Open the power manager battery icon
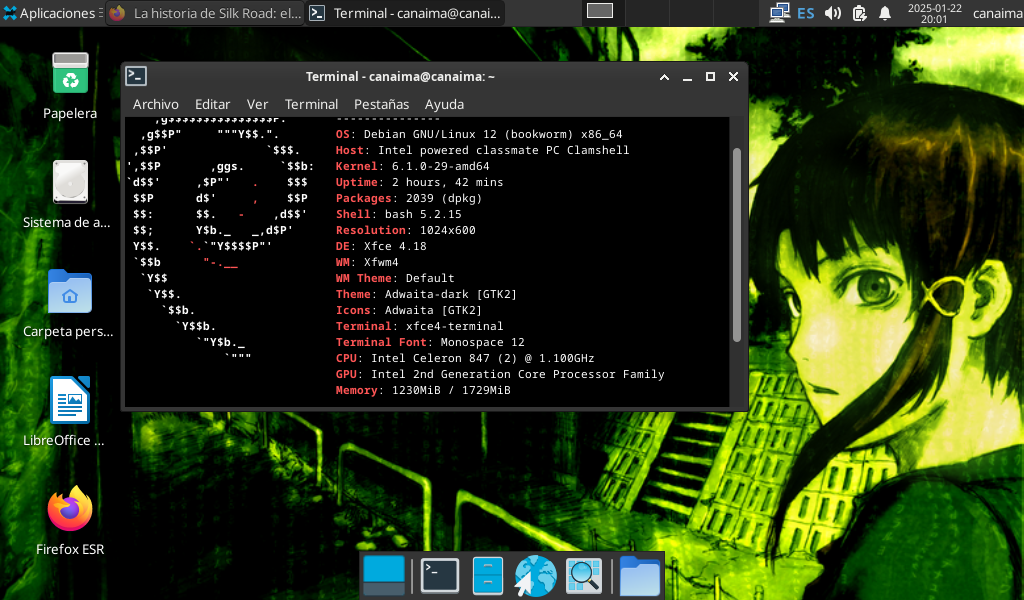Screen dimensions: 1024x600 click(859, 13)
